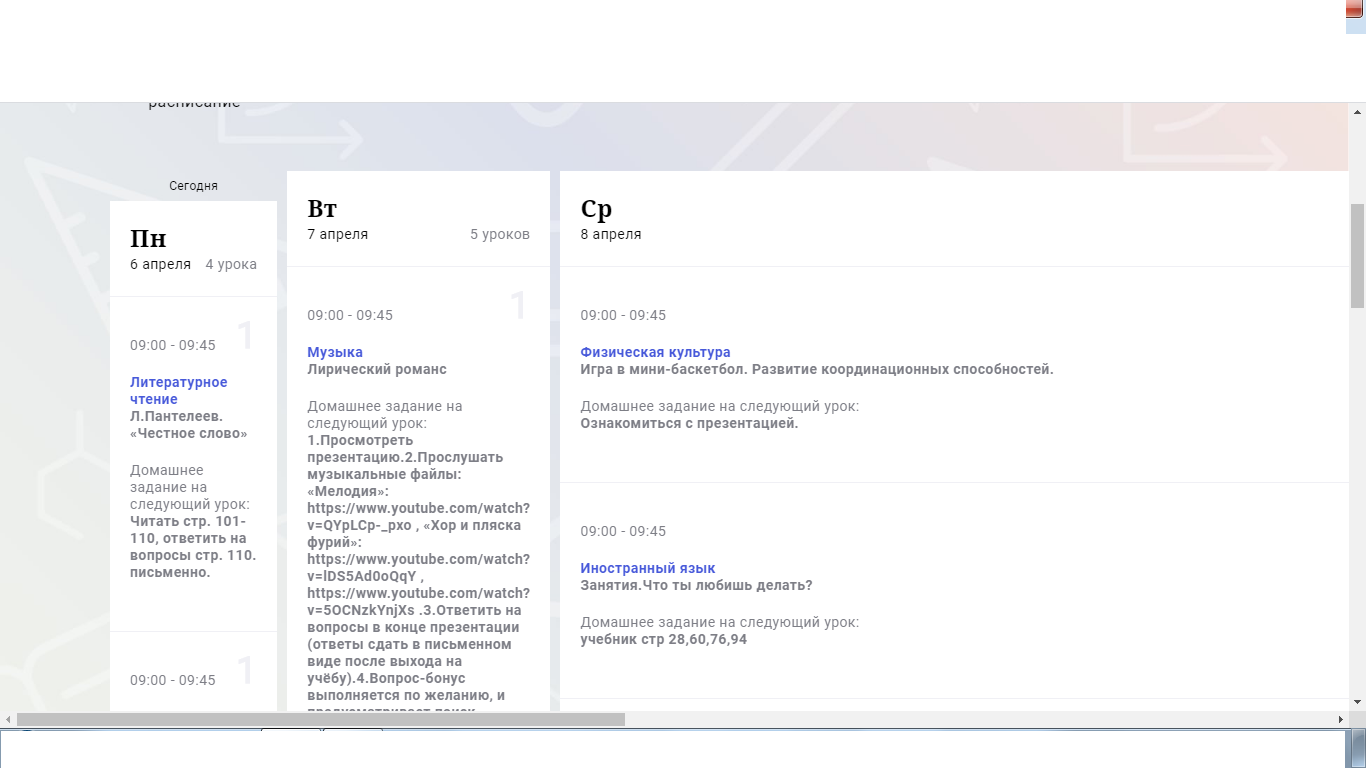
Task: Click the 09:00 - 09:45 time above Физическая культура
Action: pyautogui.click(x=623, y=315)
